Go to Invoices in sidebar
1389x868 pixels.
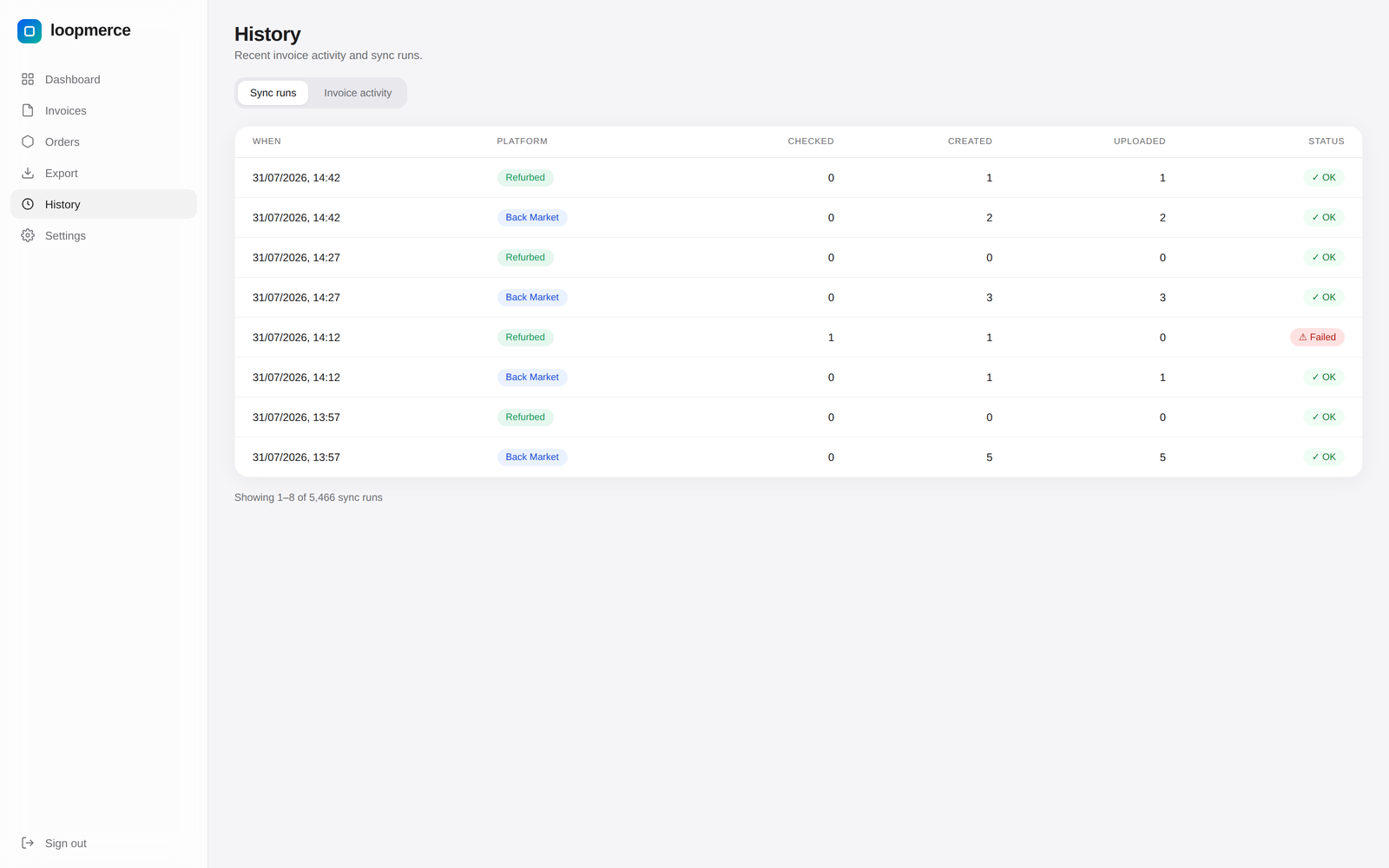[103, 110]
